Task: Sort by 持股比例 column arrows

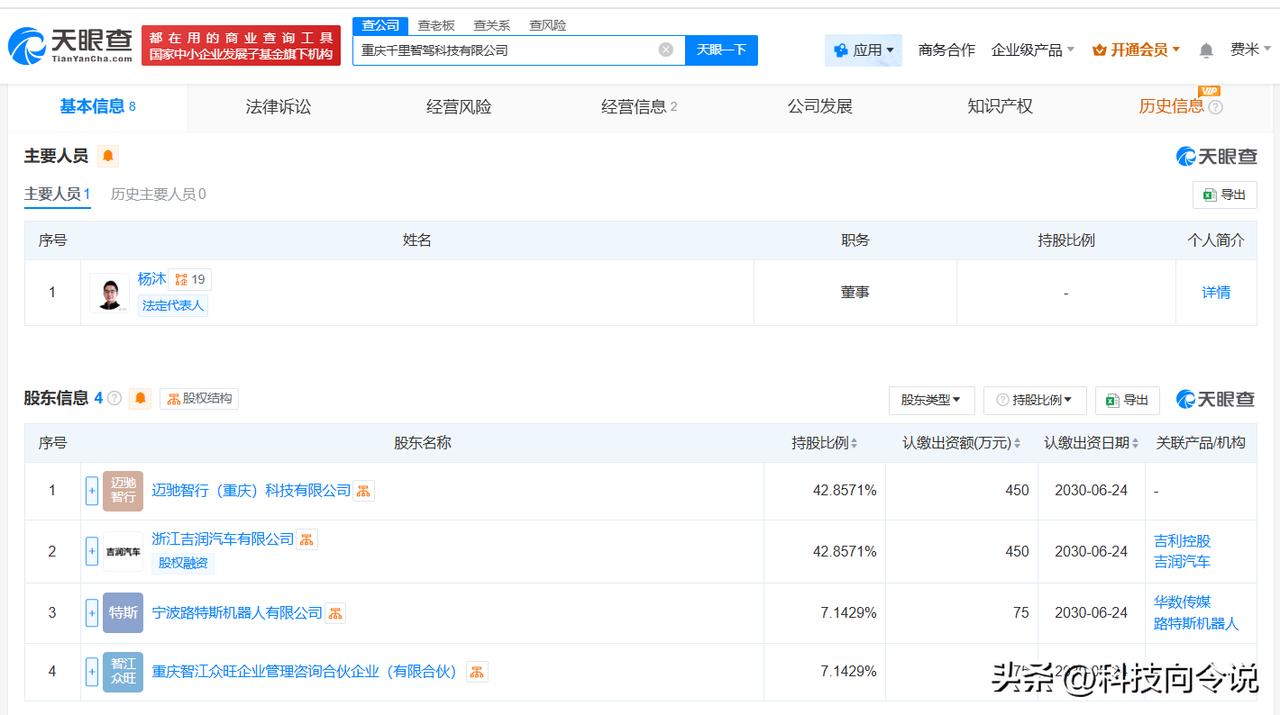Action: pos(854,443)
